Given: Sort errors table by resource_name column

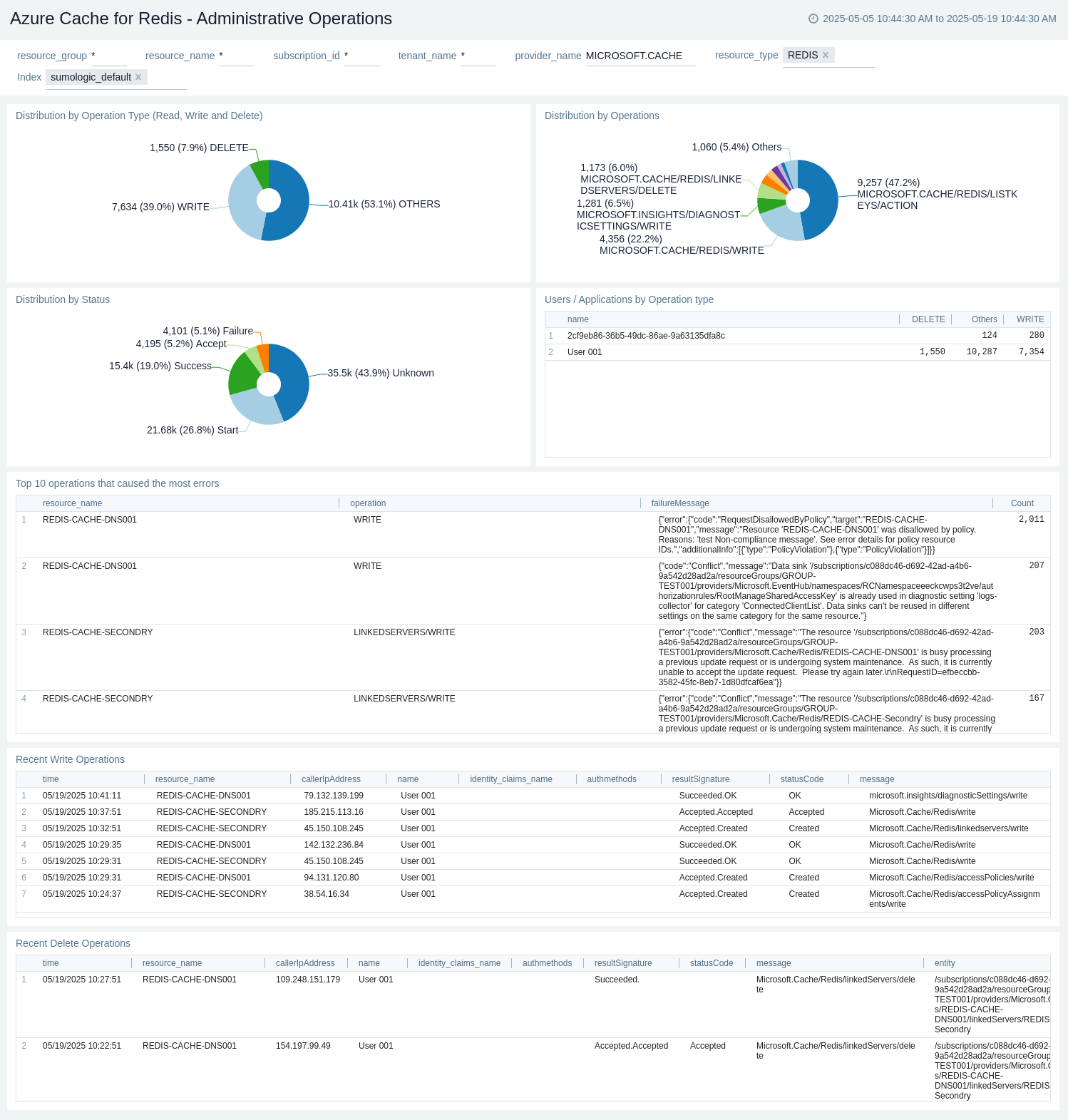Looking at the screenshot, I should pyautogui.click(x=72, y=503).
